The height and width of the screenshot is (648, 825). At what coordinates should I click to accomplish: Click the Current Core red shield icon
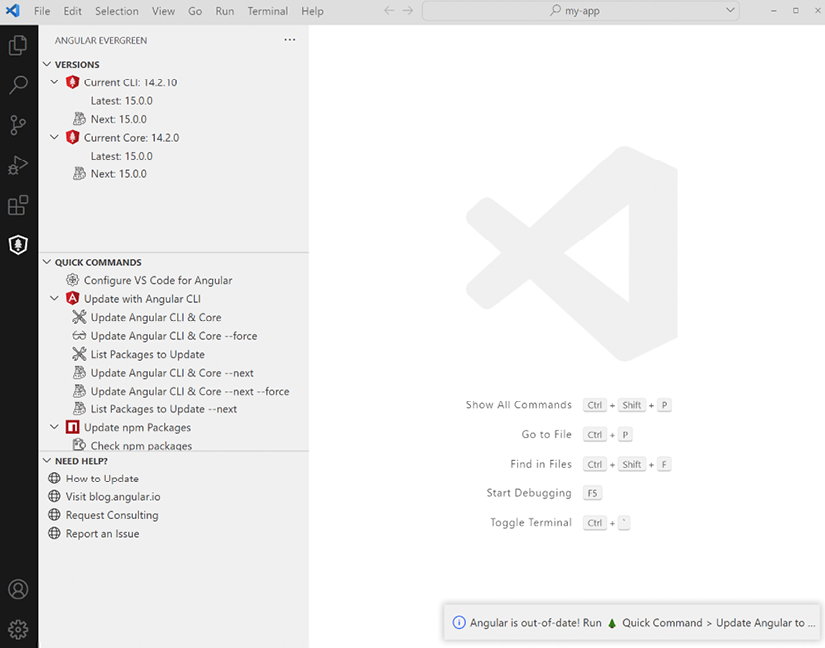click(73, 137)
